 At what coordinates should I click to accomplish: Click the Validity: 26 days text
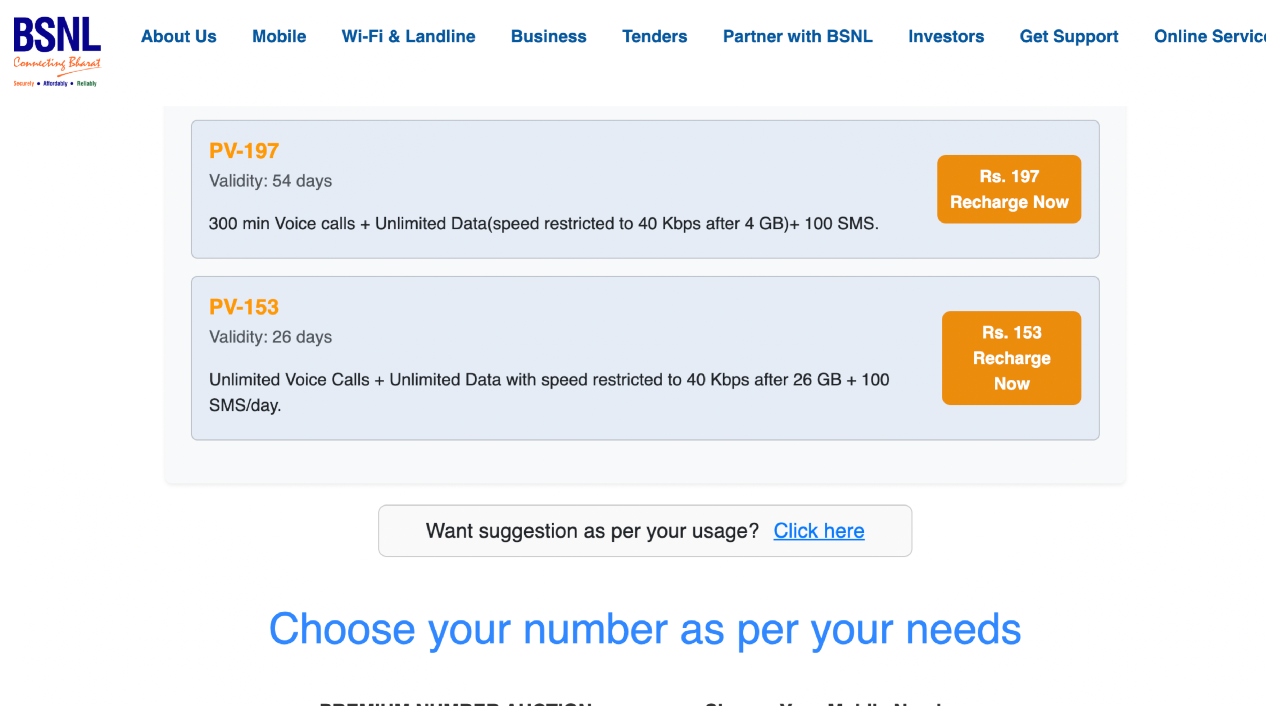(270, 337)
